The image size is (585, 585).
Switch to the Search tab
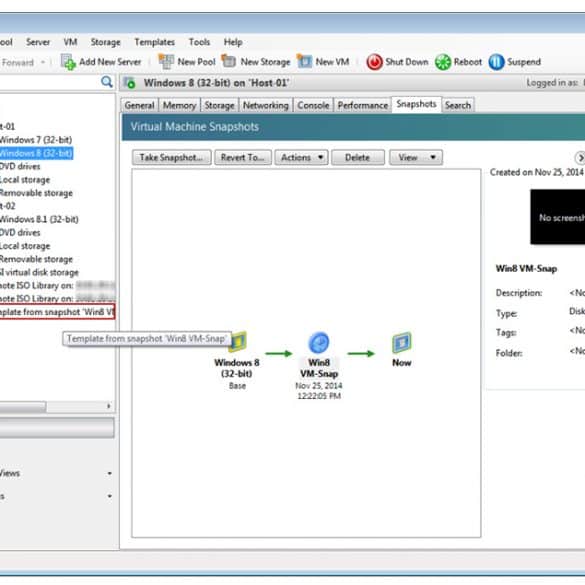pos(458,105)
